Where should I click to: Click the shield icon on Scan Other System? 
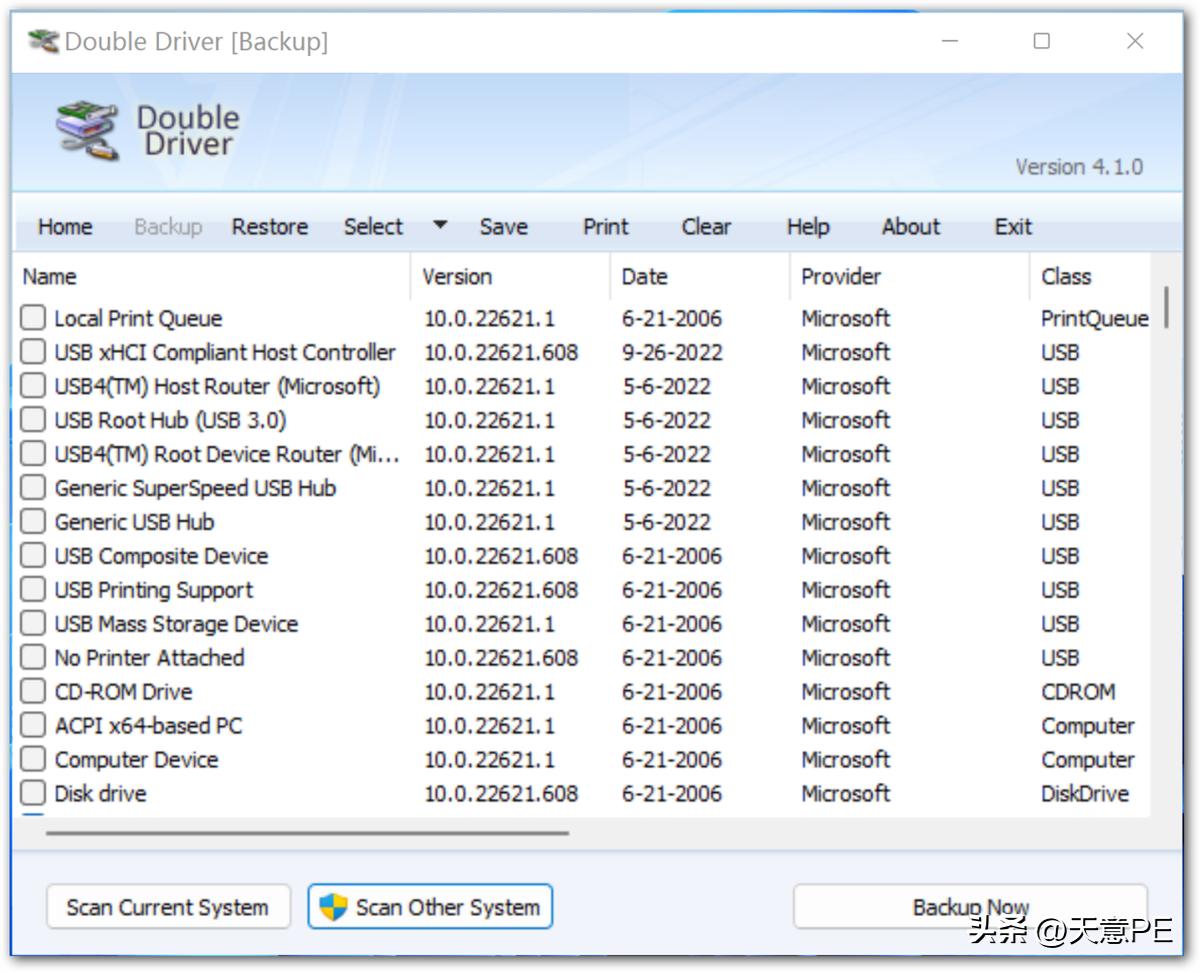point(333,907)
